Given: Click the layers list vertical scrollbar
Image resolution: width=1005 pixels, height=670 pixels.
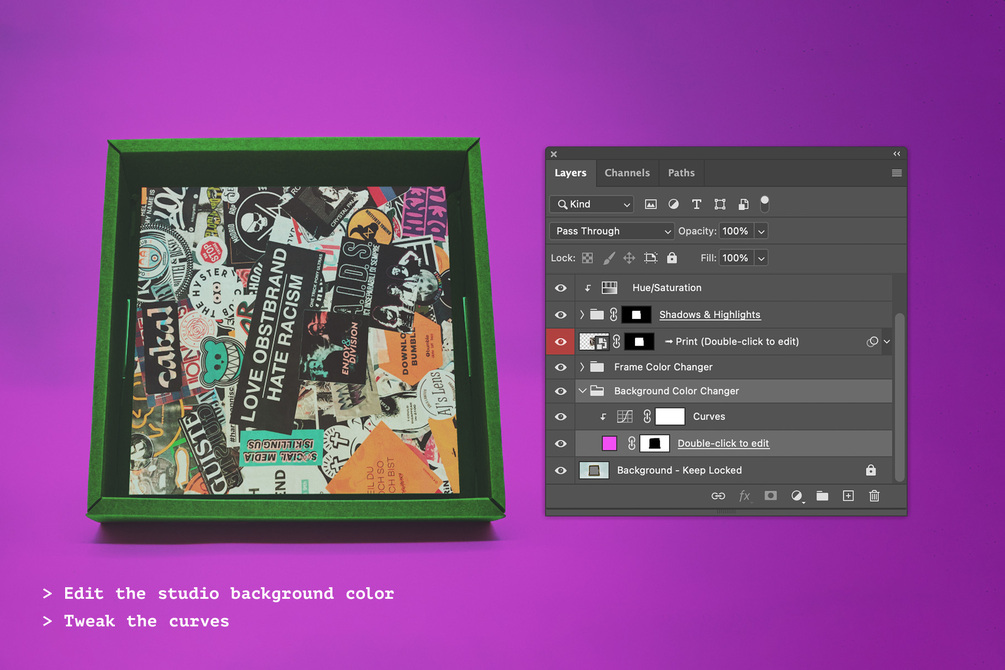Looking at the screenshot, I should pyautogui.click(x=899, y=398).
